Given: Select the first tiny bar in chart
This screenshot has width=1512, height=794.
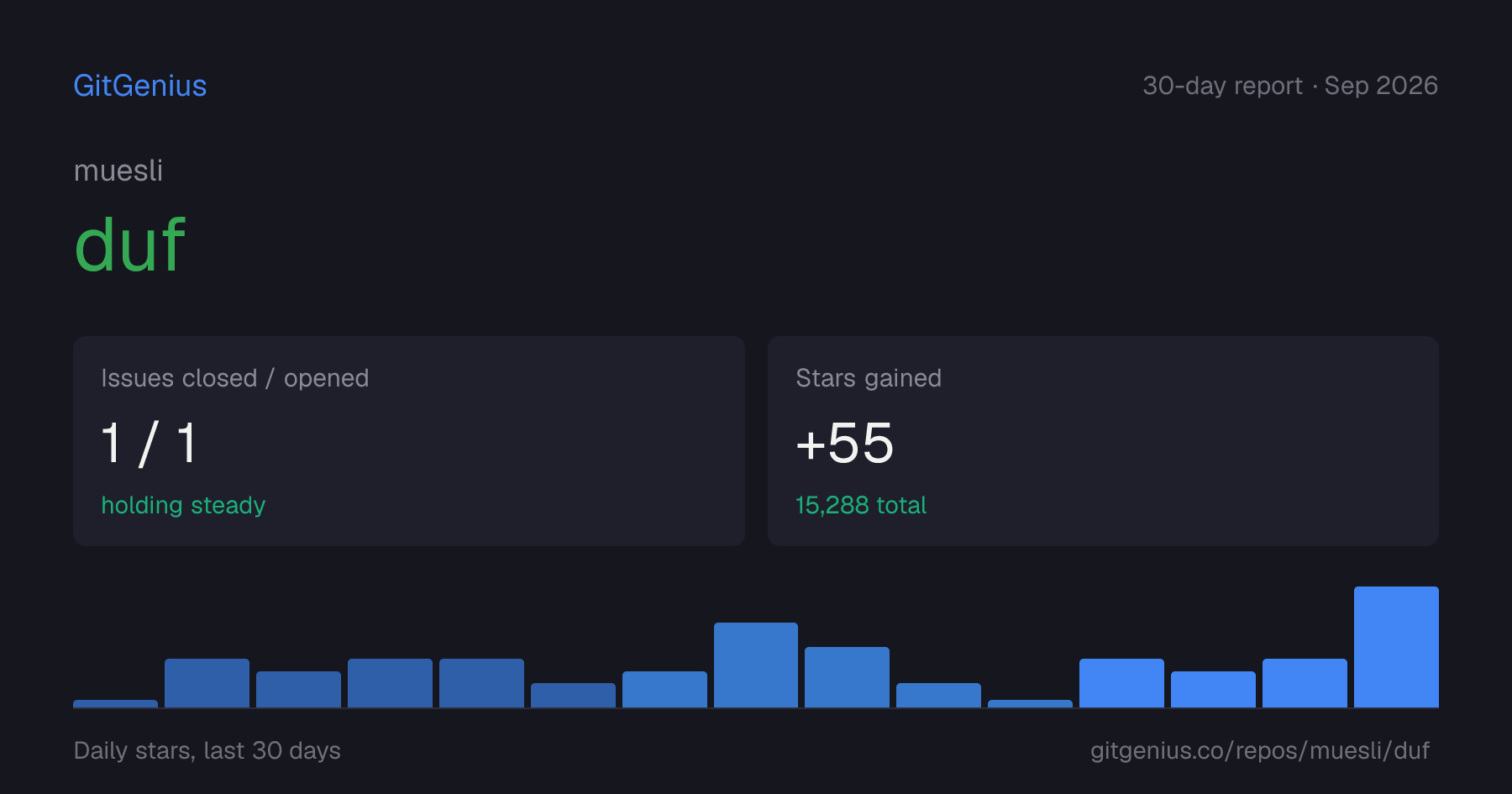Looking at the screenshot, I should coord(116,703).
